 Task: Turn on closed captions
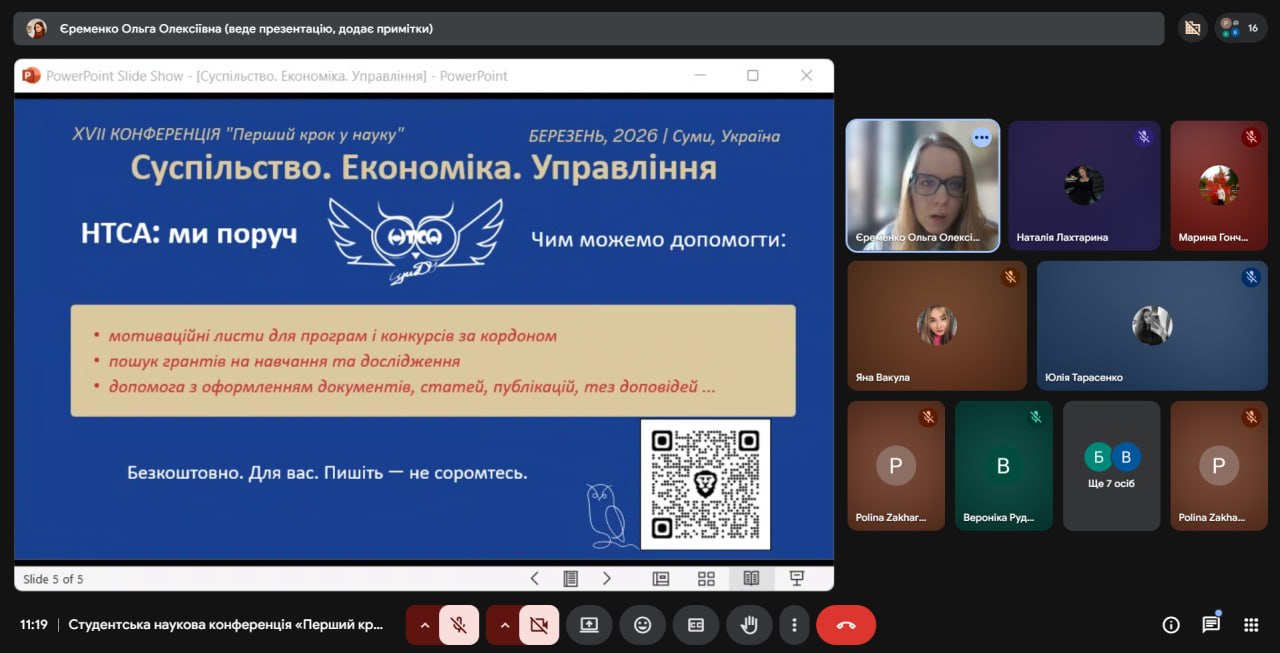point(695,625)
